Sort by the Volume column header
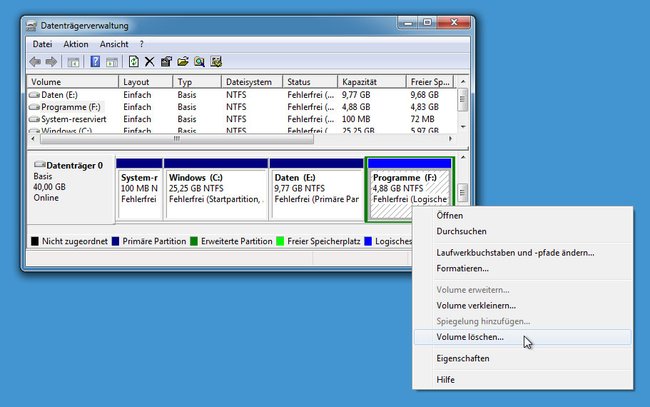 (73, 82)
